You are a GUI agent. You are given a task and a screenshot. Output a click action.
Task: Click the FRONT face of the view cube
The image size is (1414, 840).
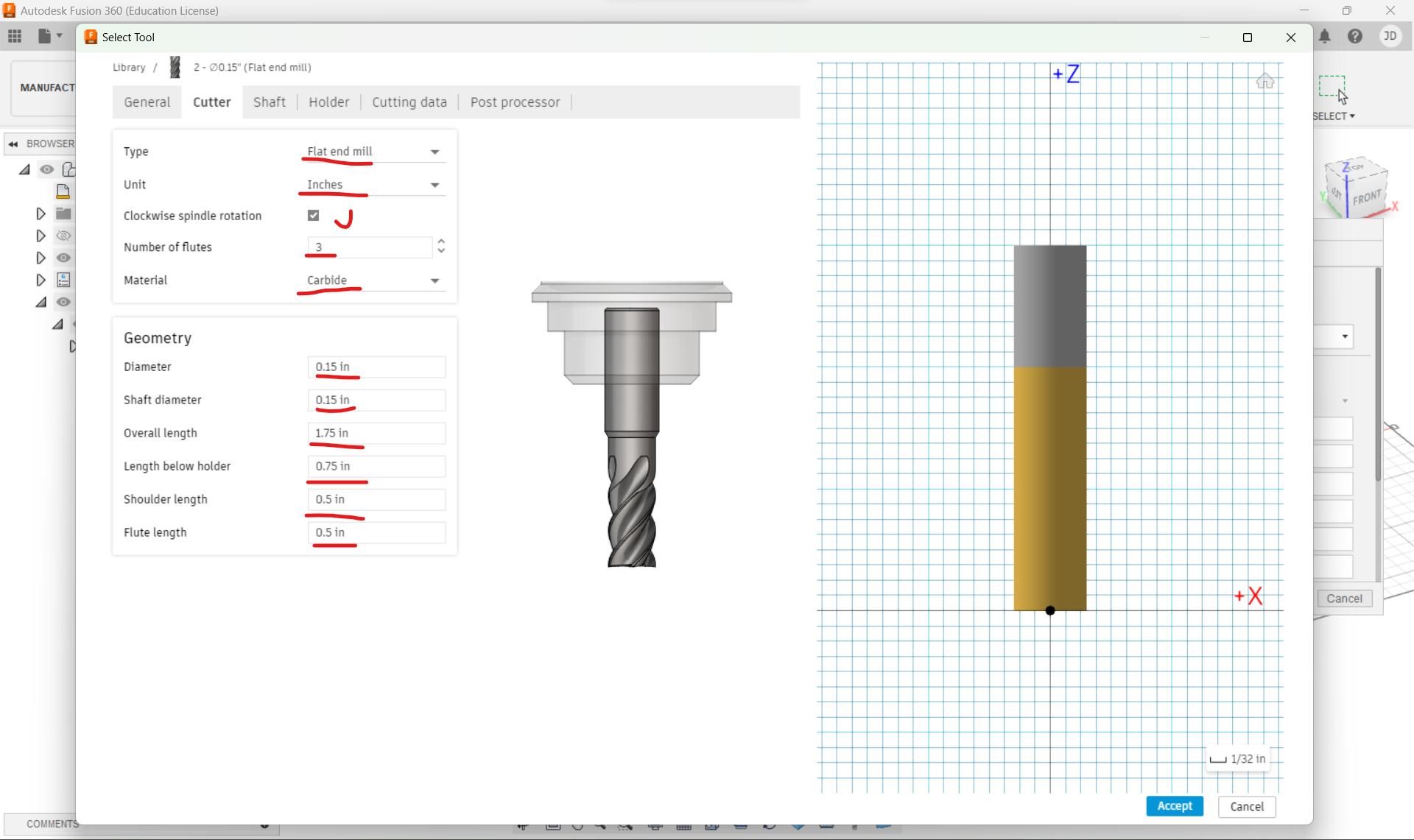click(1366, 197)
